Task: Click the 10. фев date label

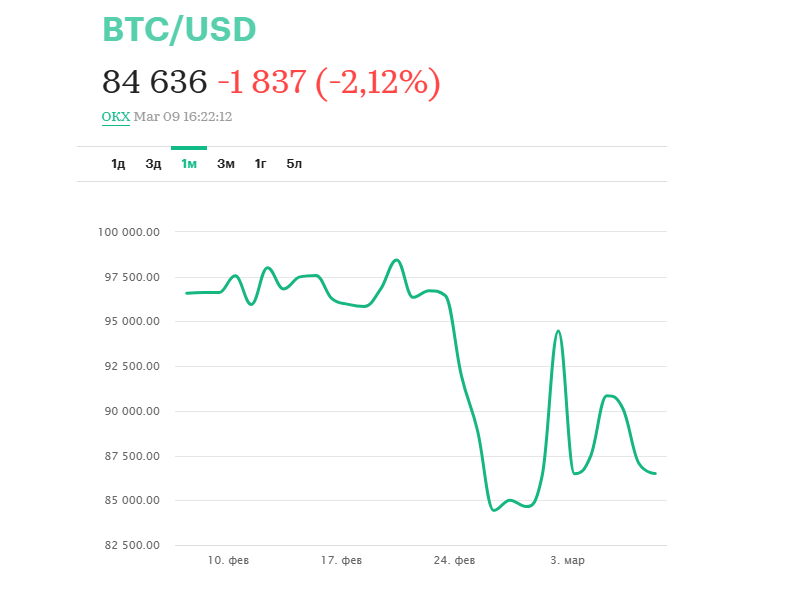Action: (229, 561)
